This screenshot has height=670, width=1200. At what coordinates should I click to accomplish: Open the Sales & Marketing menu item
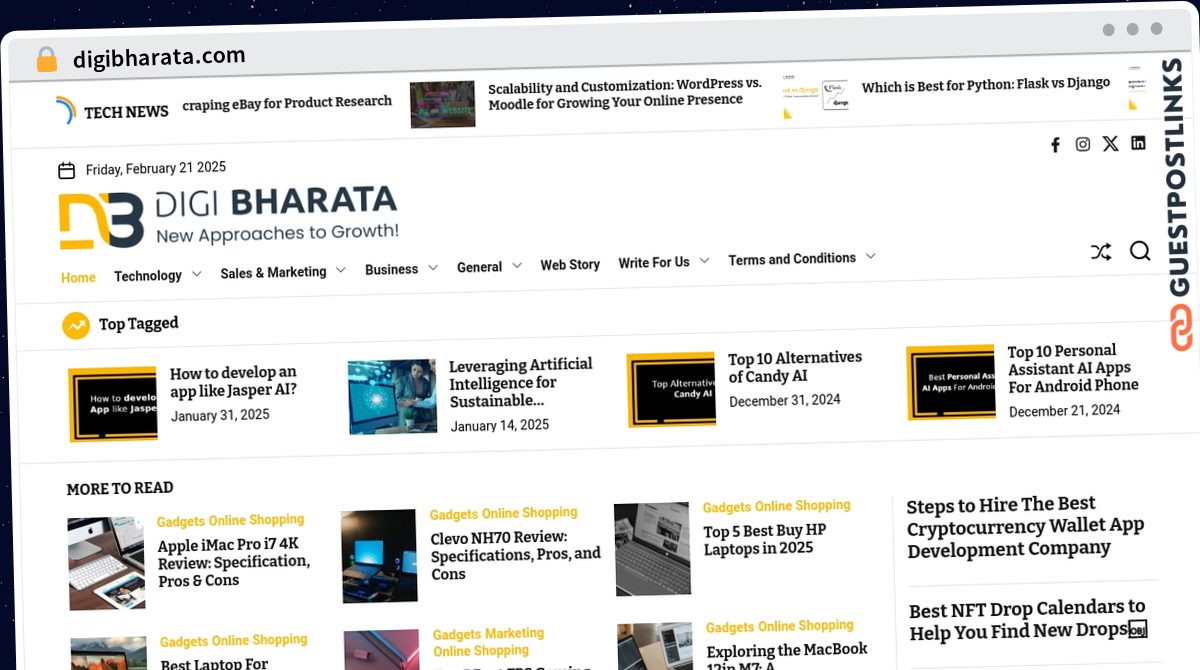(273, 272)
